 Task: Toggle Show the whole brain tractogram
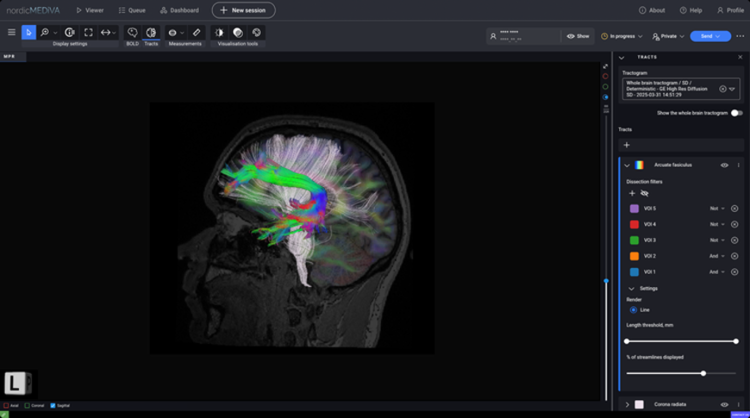click(735, 113)
